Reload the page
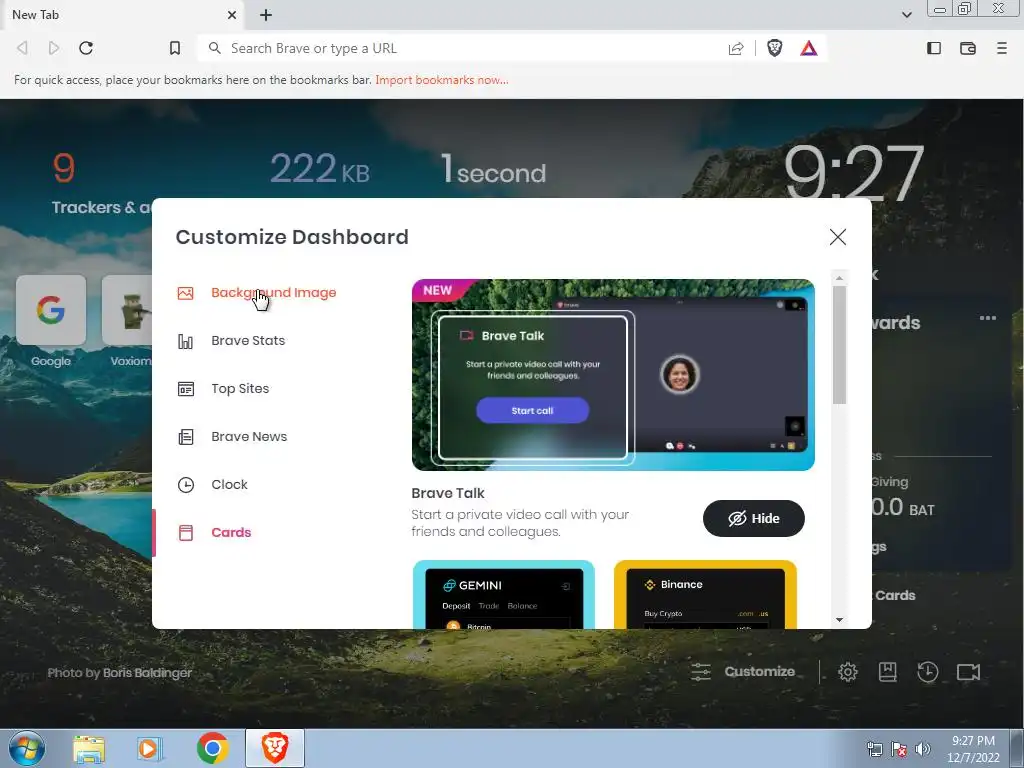The width and height of the screenshot is (1024, 768). pyautogui.click(x=86, y=48)
